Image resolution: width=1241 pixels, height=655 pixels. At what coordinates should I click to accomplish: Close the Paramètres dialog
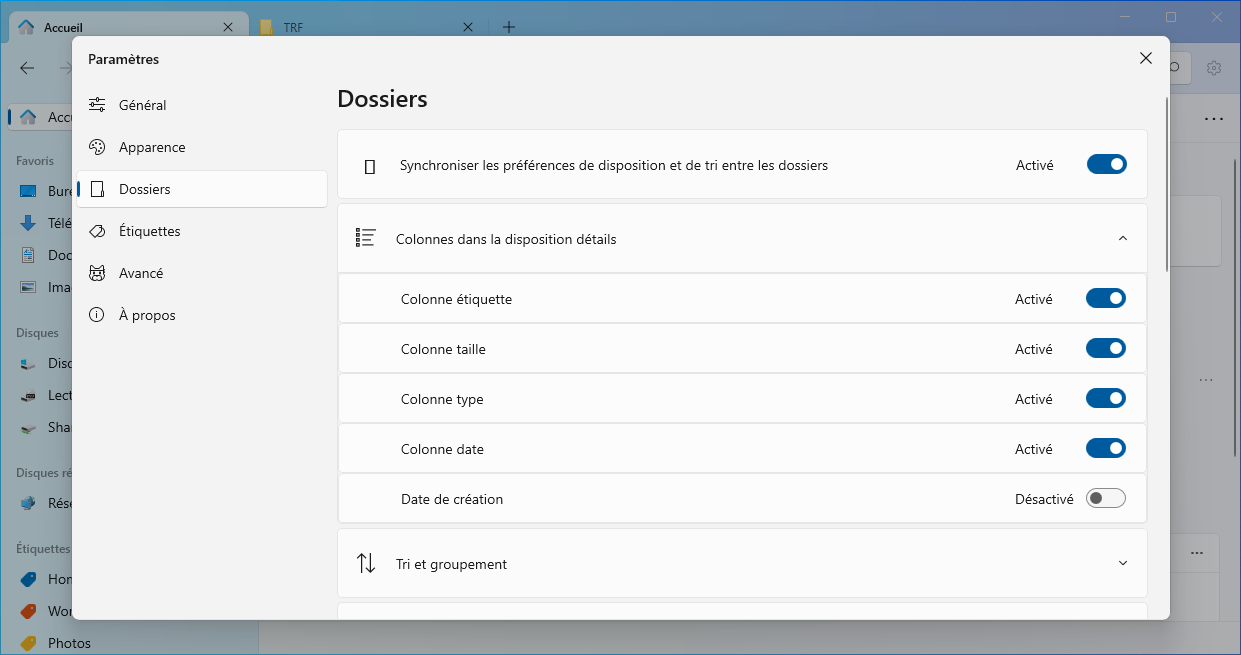1146,58
